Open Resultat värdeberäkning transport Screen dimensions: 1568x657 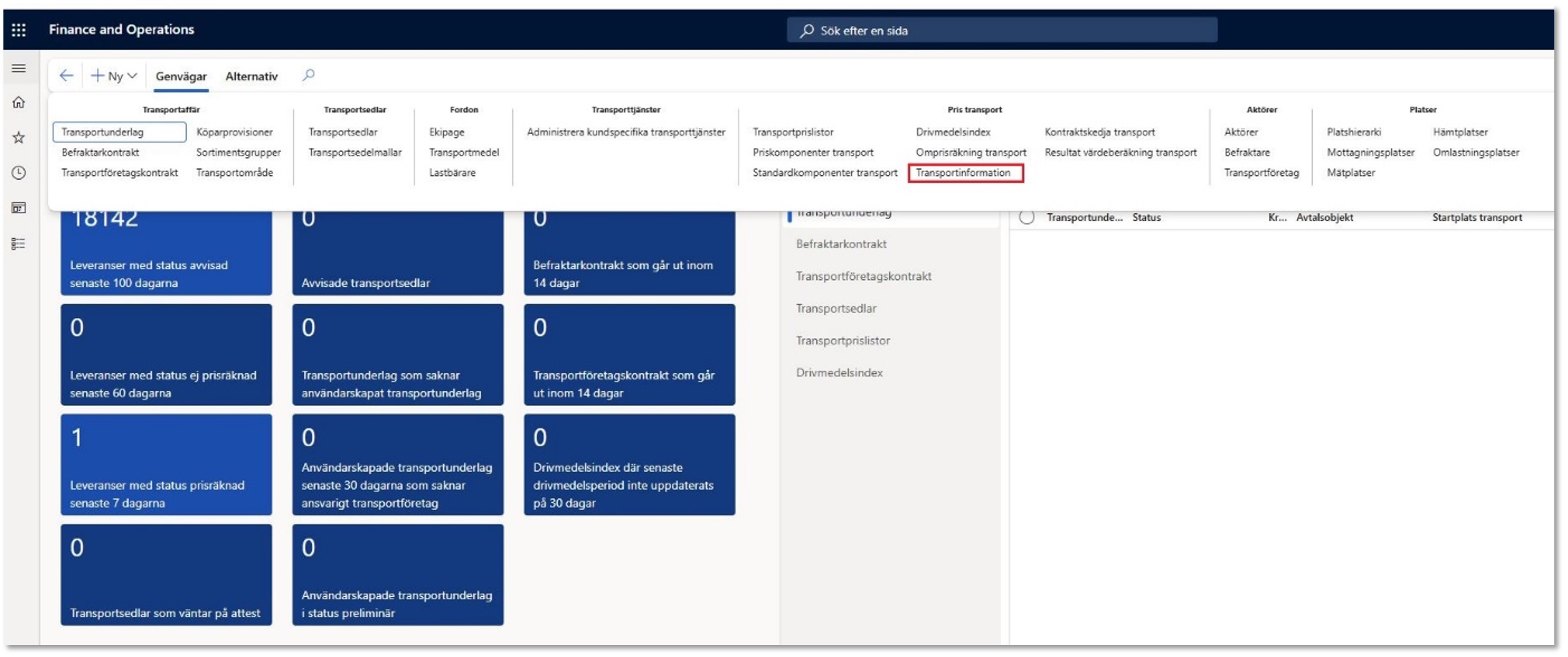coord(1121,152)
